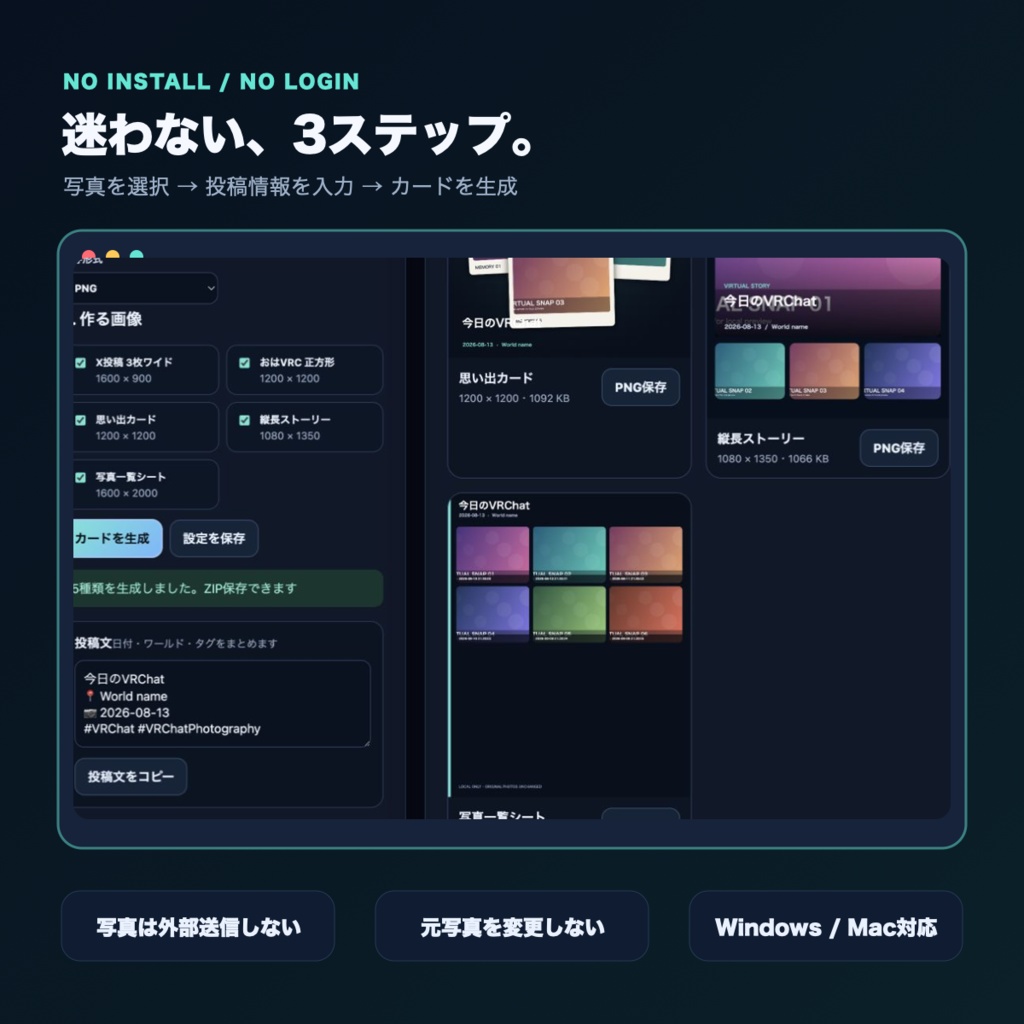Click the #VRChat #VRChatPhotography hashtag line
The height and width of the screenshot is (1024, 1024).
172,729
